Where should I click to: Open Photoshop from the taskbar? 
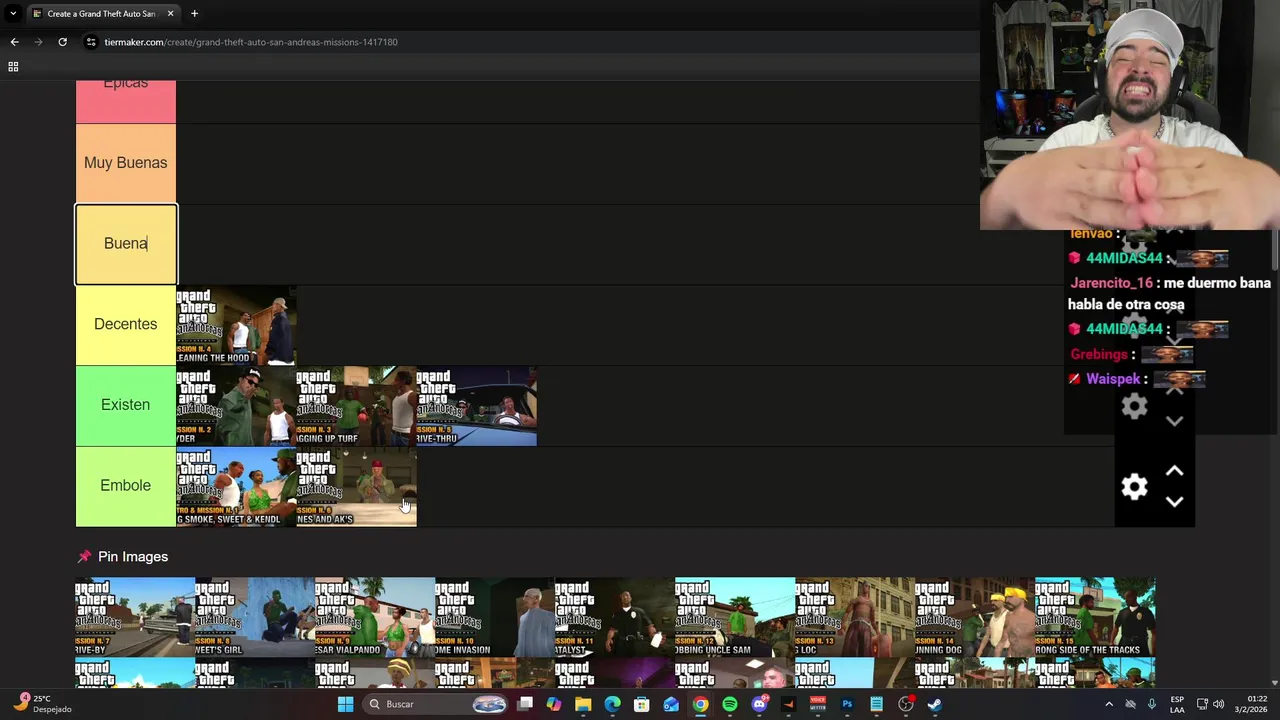(x=847, y=704)
